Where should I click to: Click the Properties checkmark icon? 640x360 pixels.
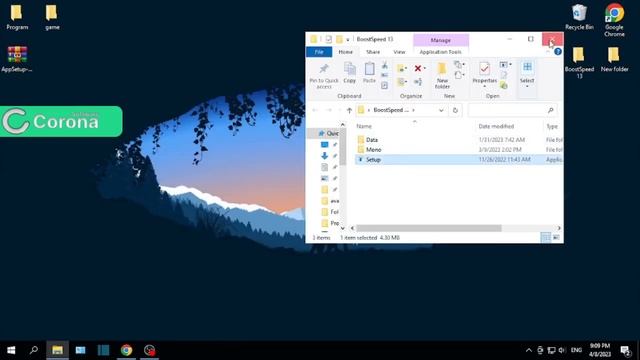click(484, 69)
